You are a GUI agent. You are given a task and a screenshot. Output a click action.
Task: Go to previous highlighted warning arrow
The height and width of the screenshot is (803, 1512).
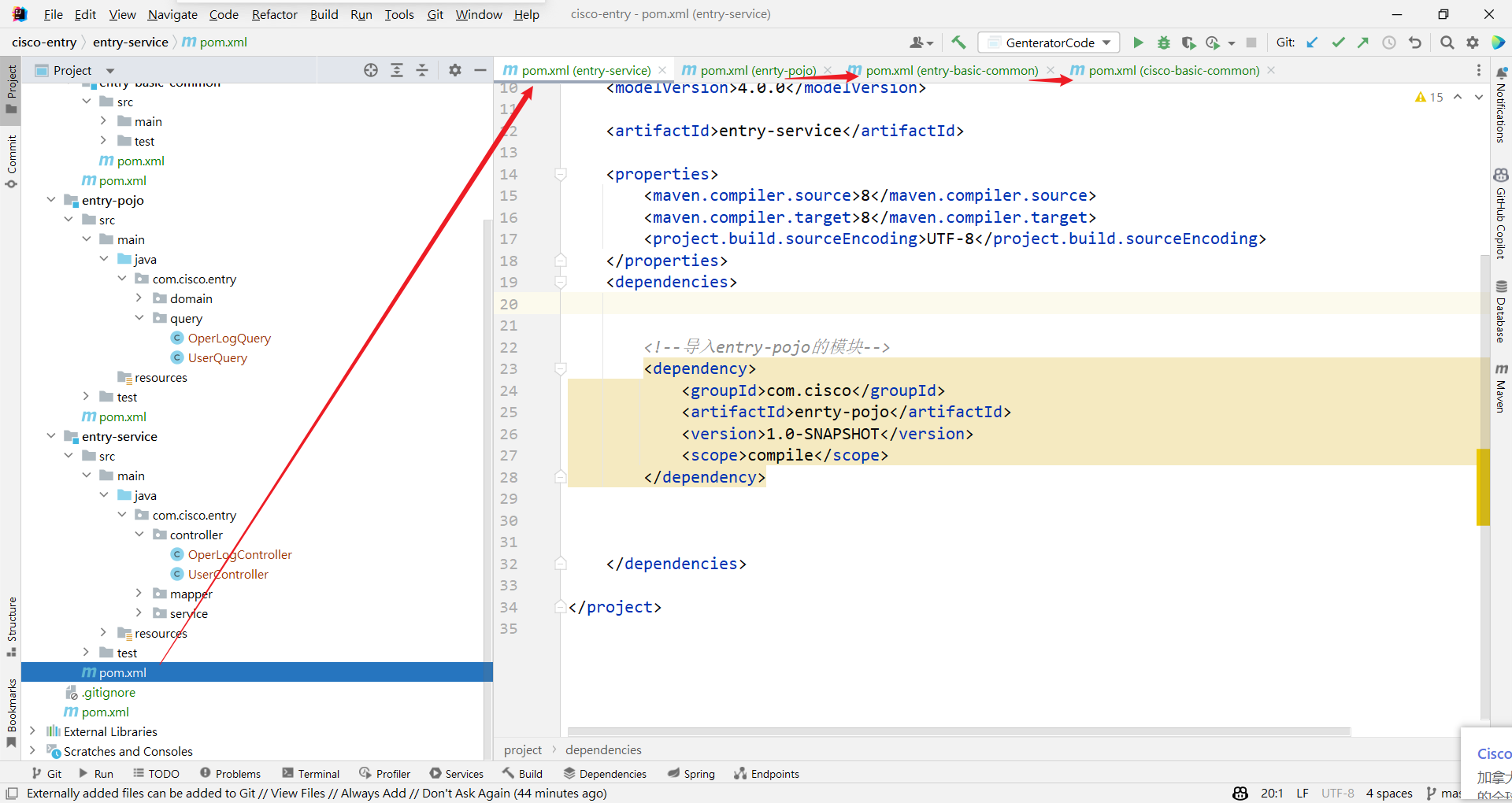pyautogui.click(x=1458, y=97)
